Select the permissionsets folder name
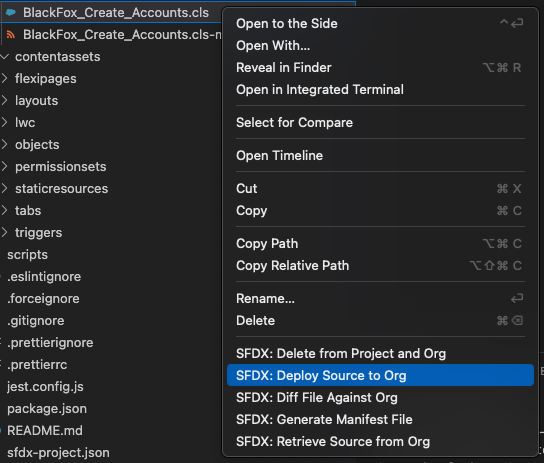 pyautogui.click(x=61, y=166)
